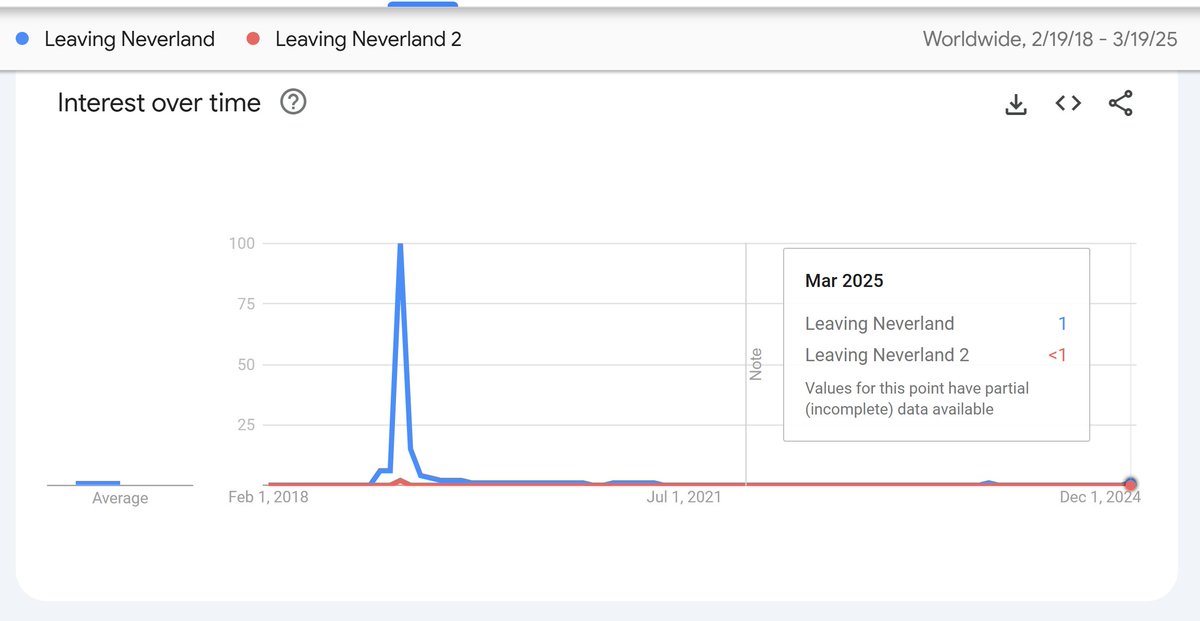The image size is (1200, 621).
Task: Click the red Leaving Neverland 2 legend dot
Action: click(251, 39)
